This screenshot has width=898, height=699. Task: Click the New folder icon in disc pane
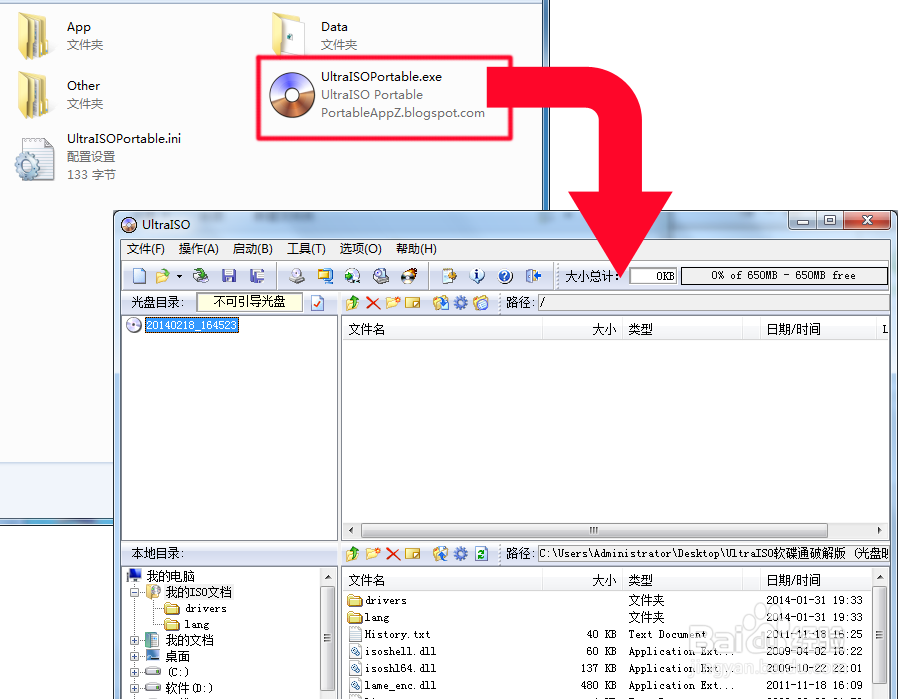coord(392,302)
